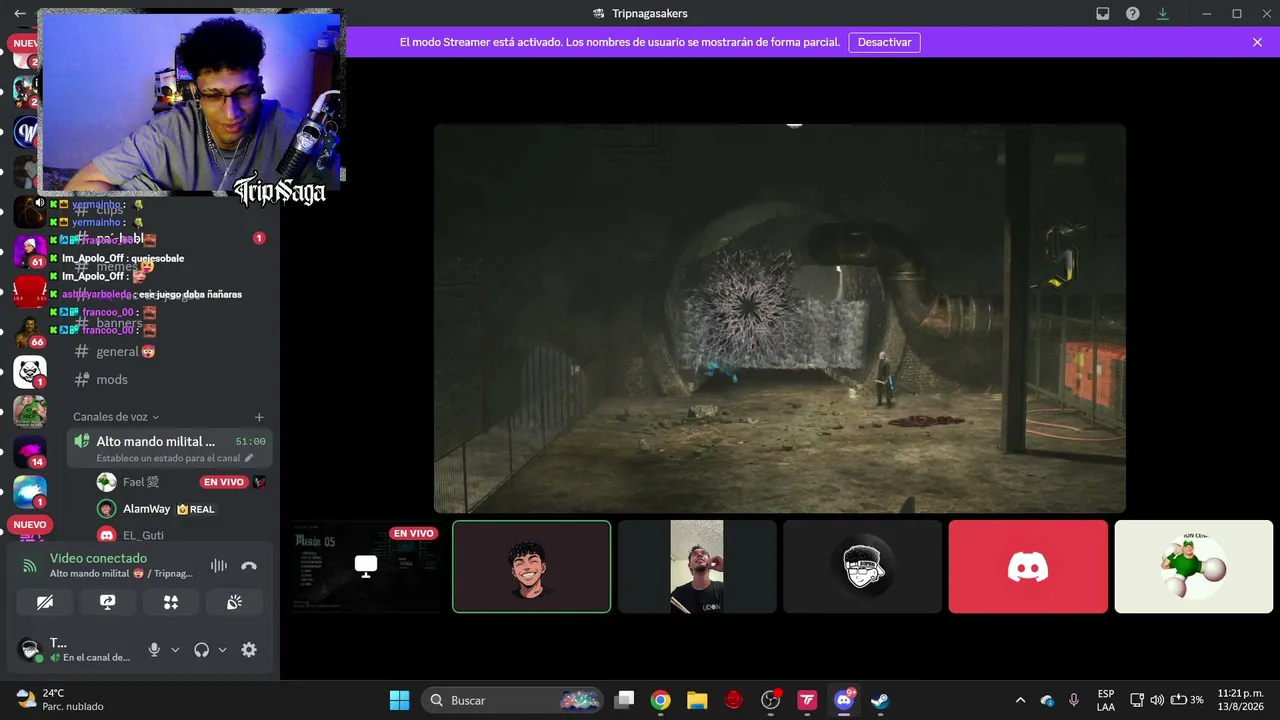Toggle noise suppression waveform icon

click(219, 566)
